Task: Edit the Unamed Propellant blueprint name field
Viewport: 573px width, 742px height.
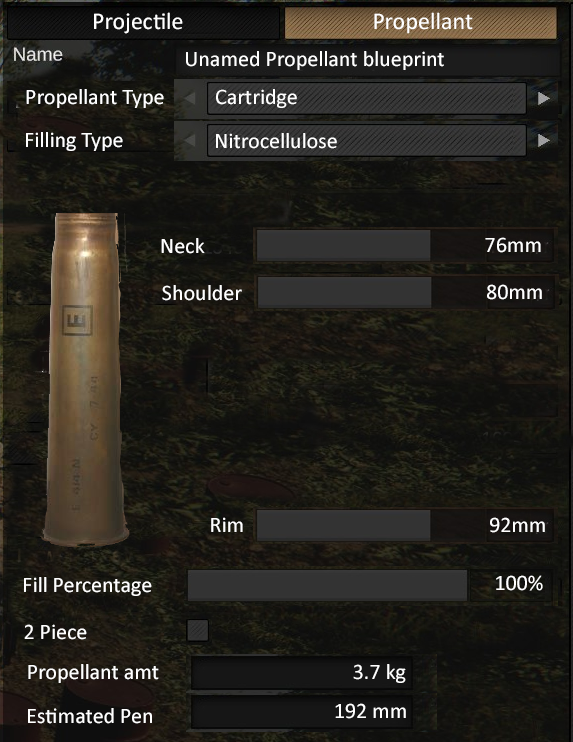Action: point(367,60)
